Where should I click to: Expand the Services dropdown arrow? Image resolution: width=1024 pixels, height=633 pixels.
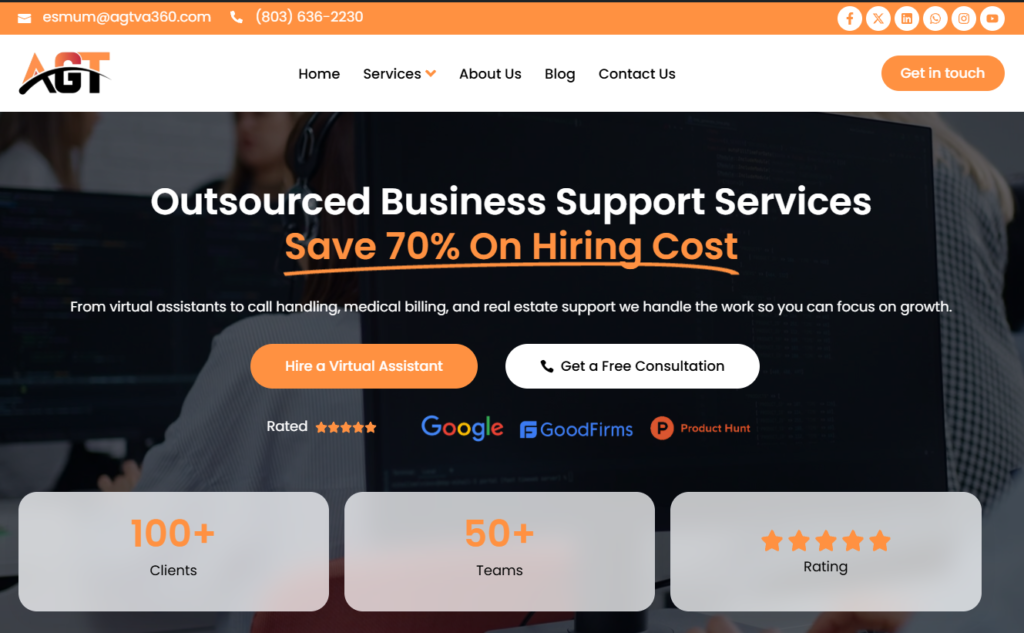tap(431, 73)
